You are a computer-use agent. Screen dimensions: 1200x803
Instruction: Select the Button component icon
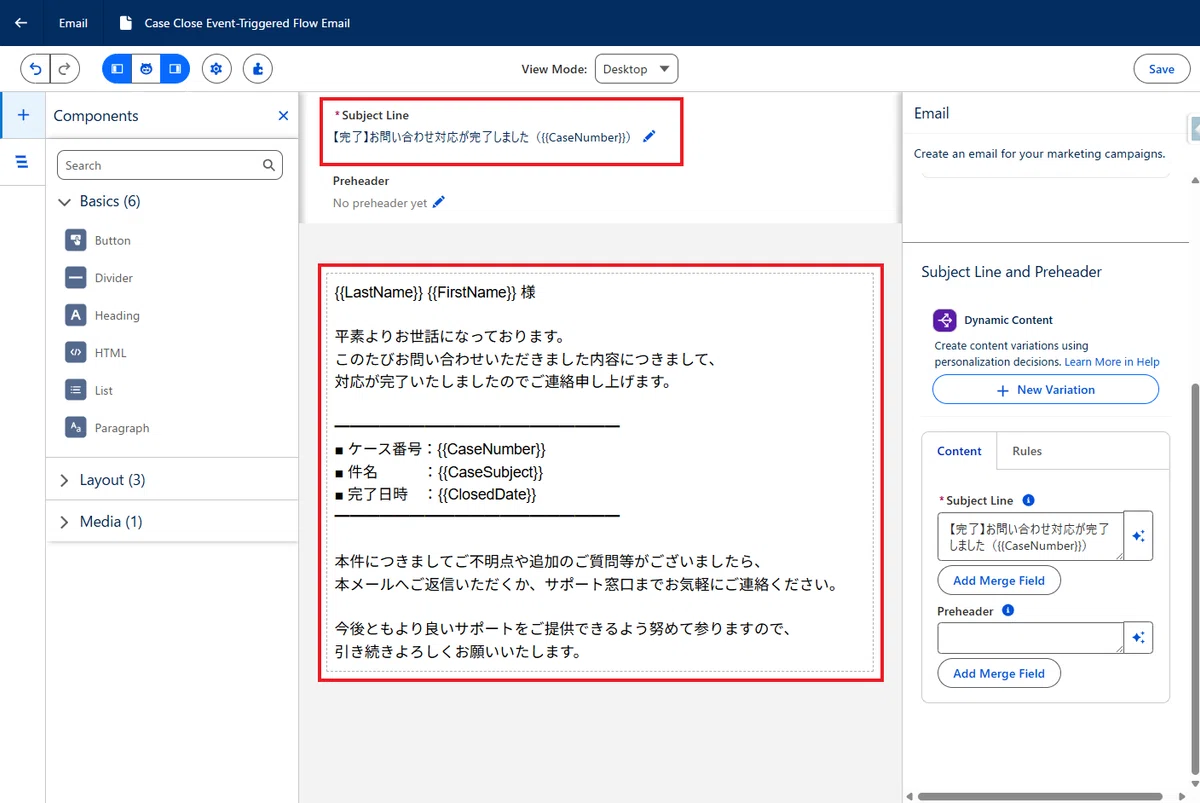pos(75,240)
